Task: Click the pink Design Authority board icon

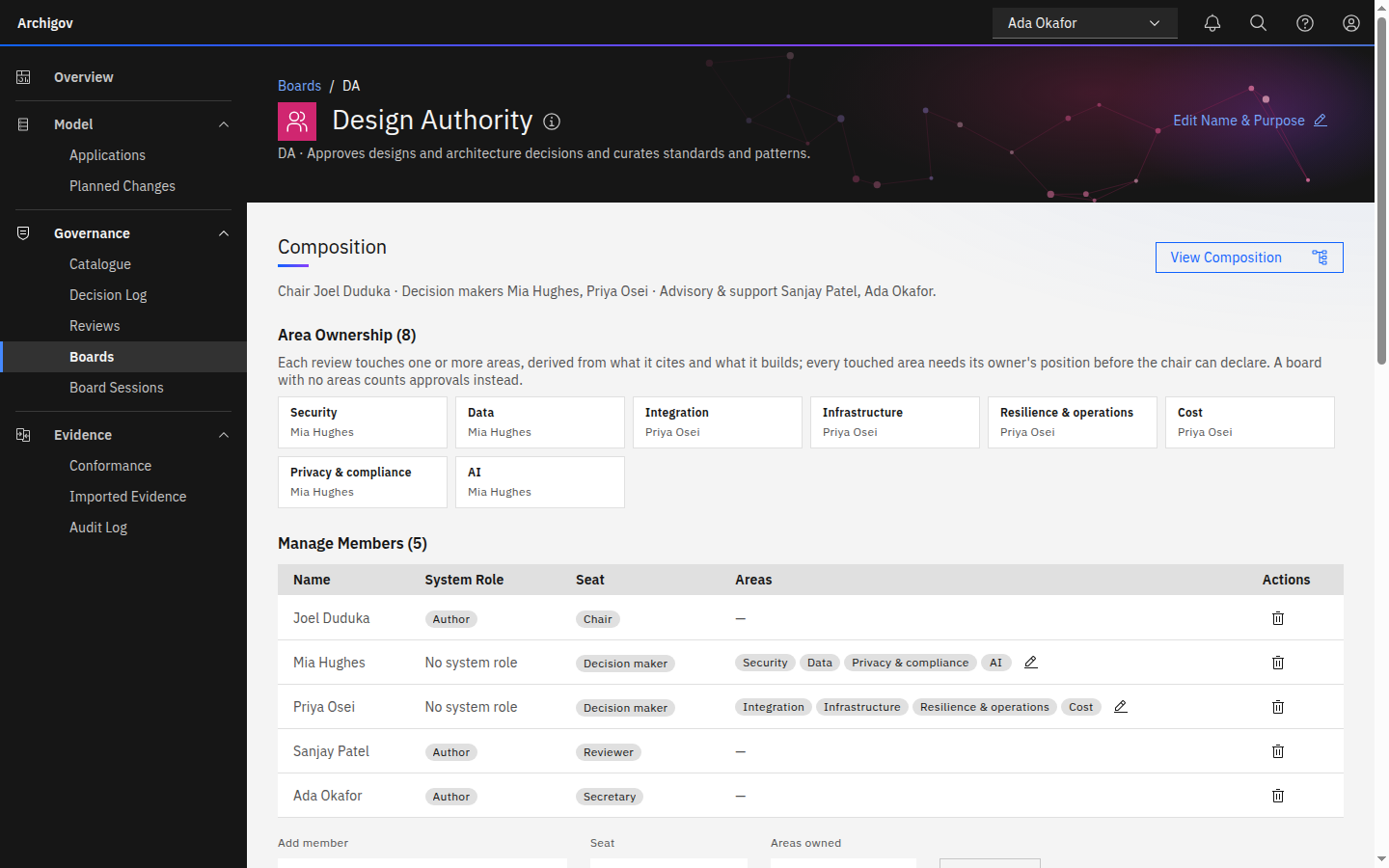Action: (297, 122)
